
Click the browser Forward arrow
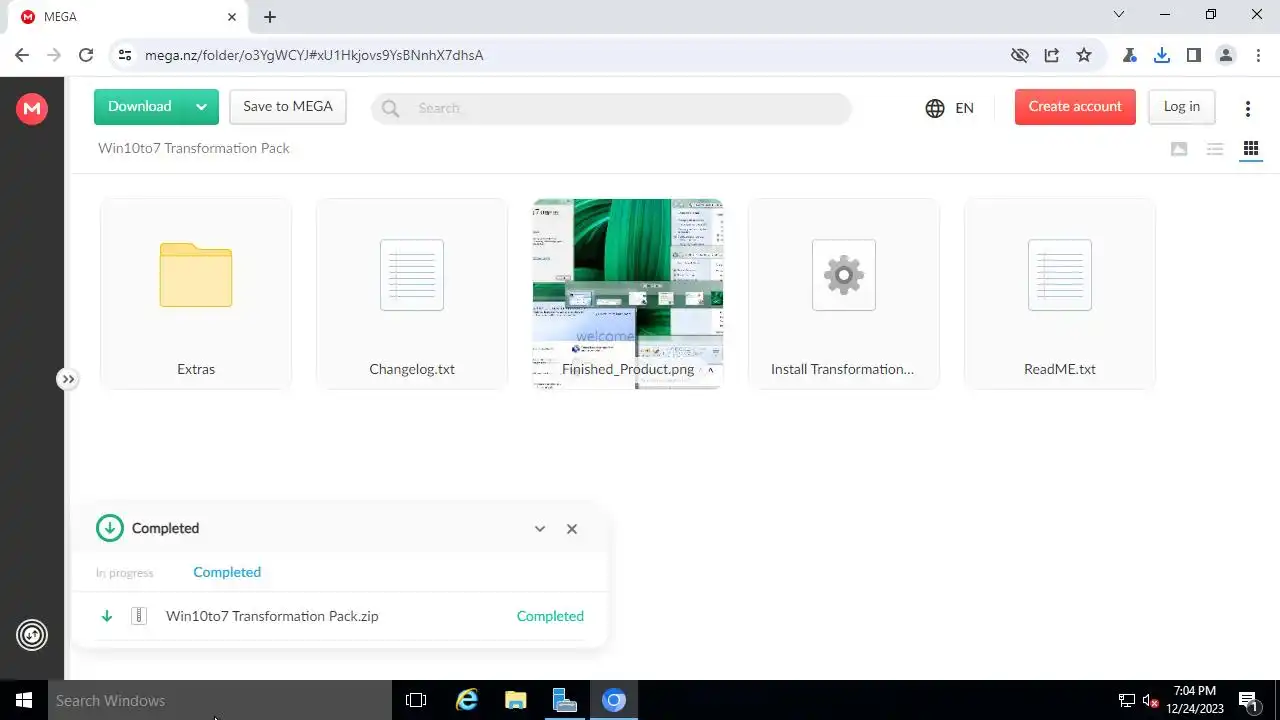[54, 55]
